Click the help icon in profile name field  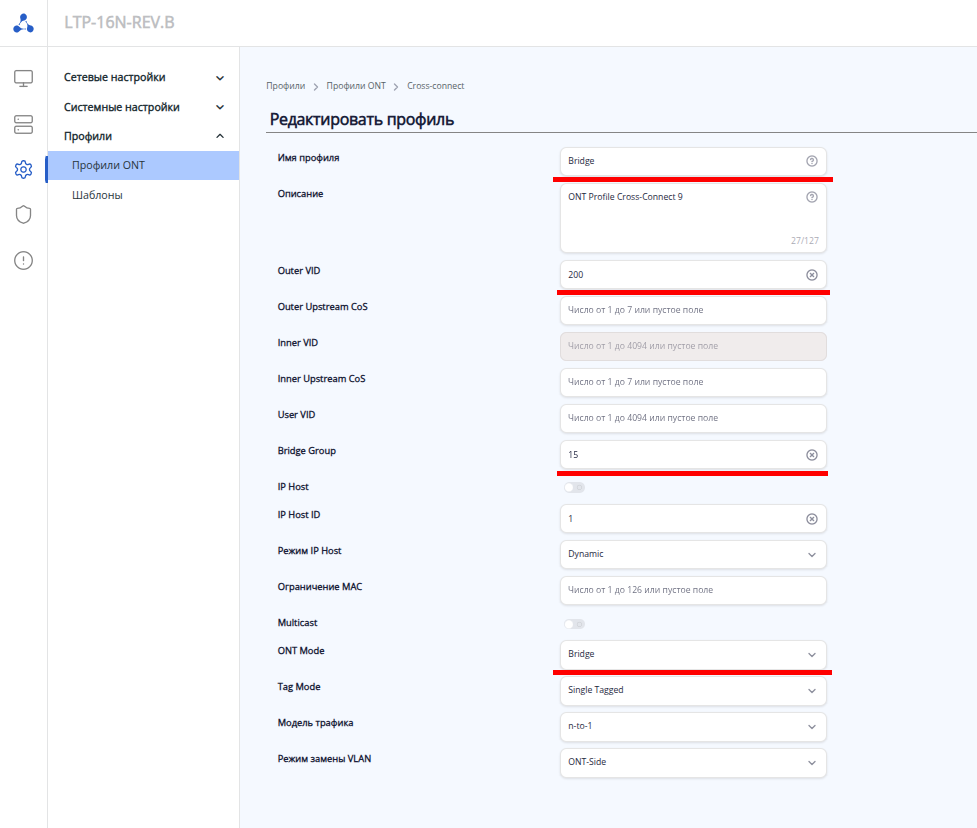(811, 161)
